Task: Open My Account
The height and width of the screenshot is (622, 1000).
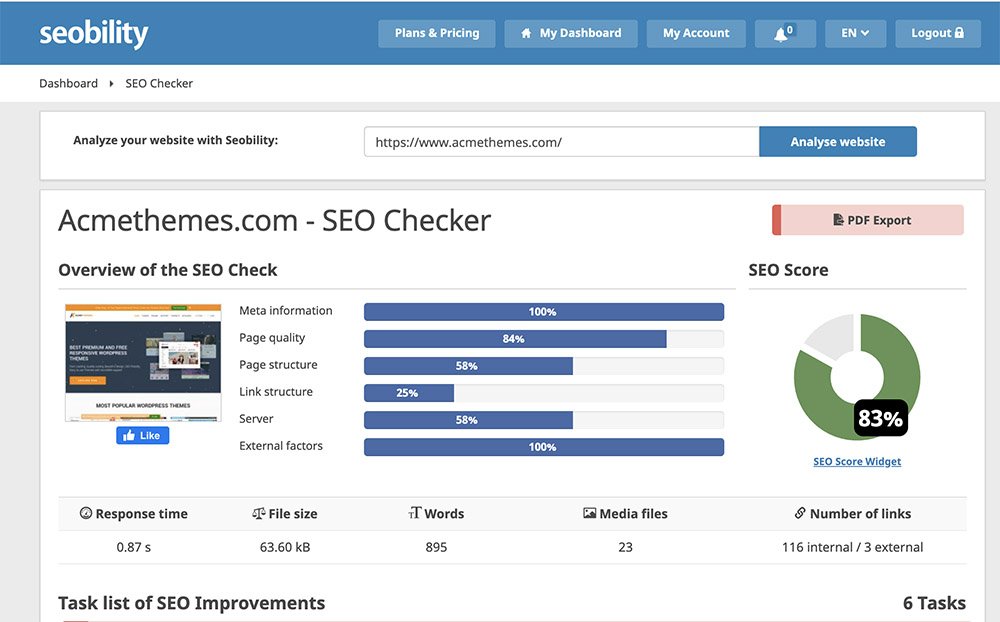Action: [x=696, y=33]
